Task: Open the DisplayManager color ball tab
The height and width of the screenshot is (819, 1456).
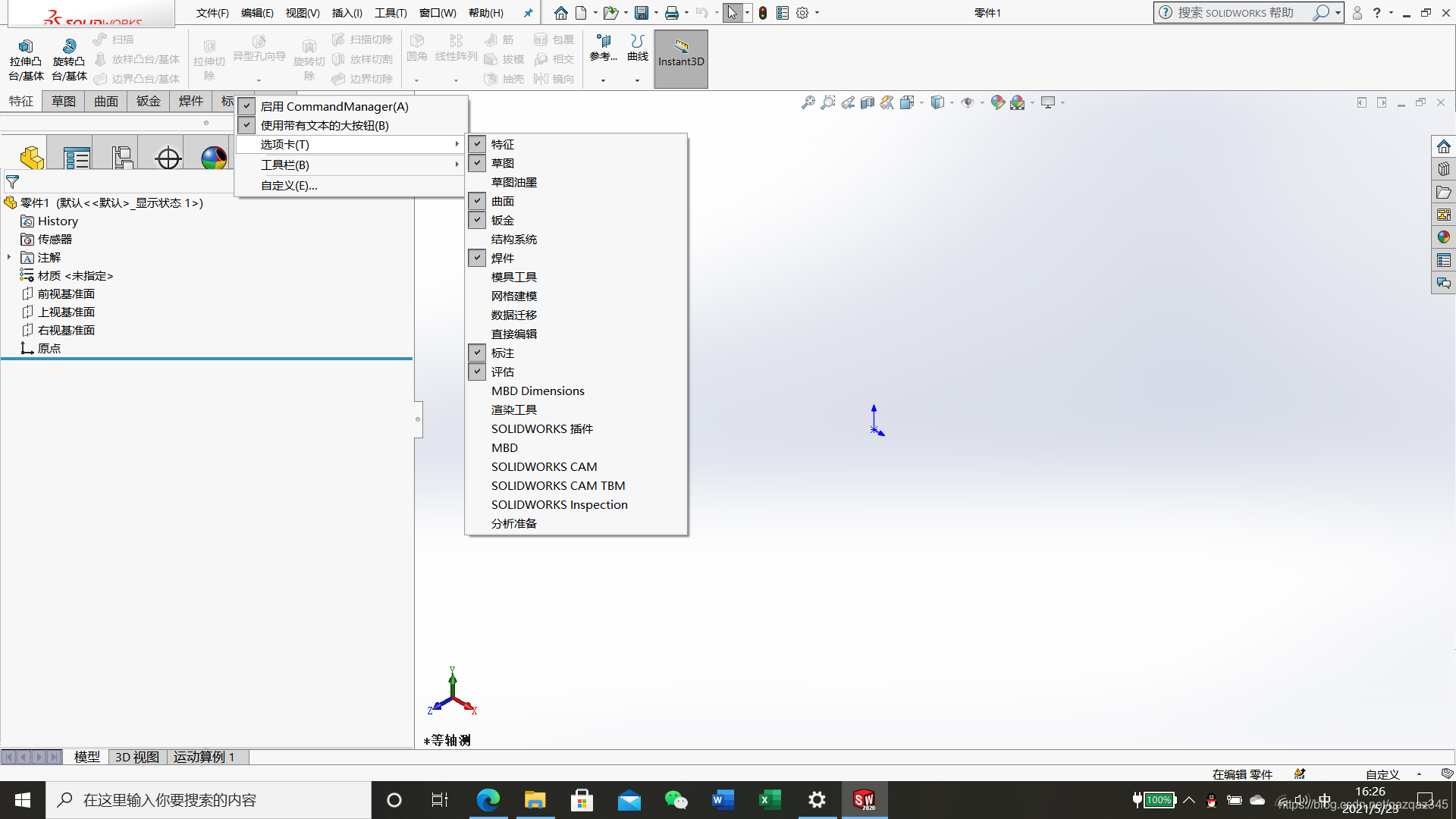Action: pos(213,158)
